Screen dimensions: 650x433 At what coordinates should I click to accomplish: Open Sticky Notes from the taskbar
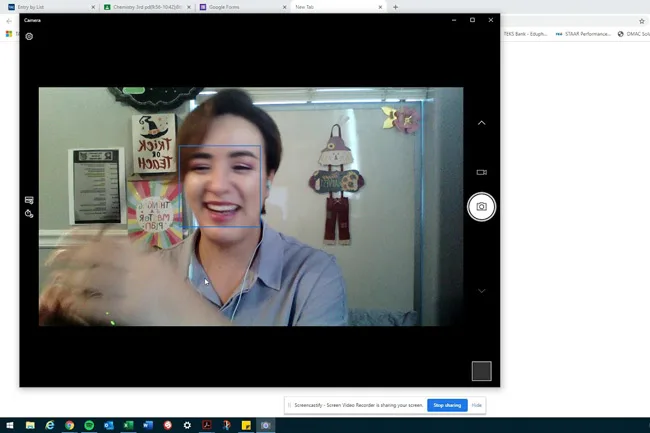246,425
